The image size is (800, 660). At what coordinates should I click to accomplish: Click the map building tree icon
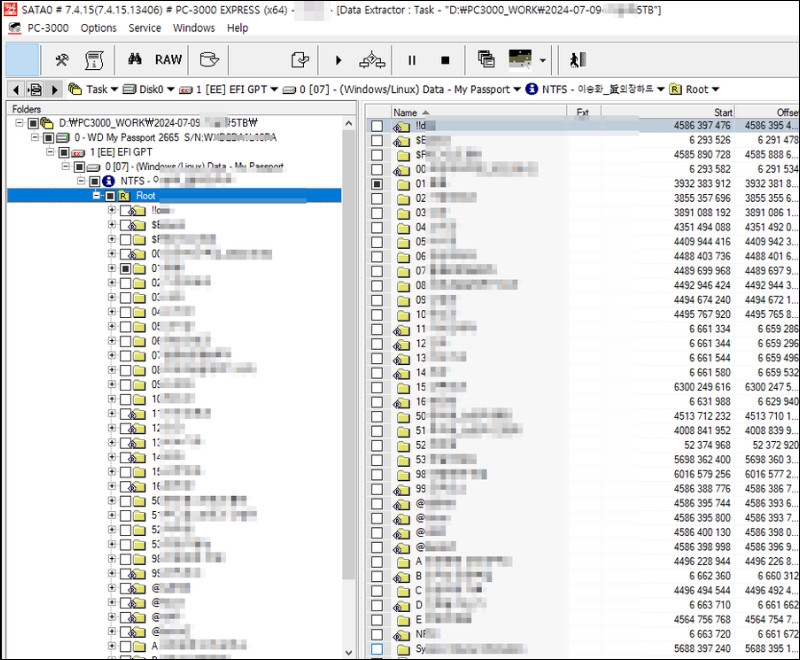pyautogui.click(x=372, y=60)
